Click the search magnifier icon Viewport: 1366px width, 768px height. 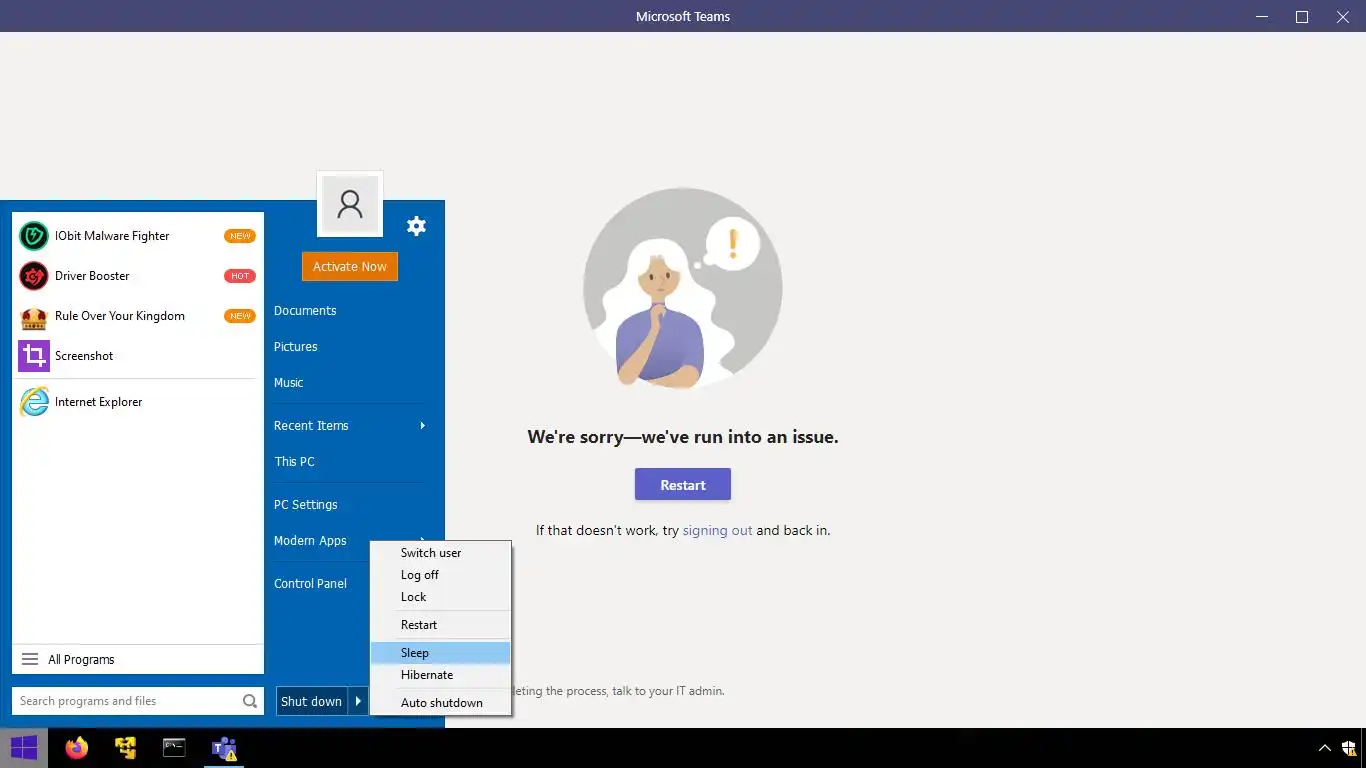[250, 701]
